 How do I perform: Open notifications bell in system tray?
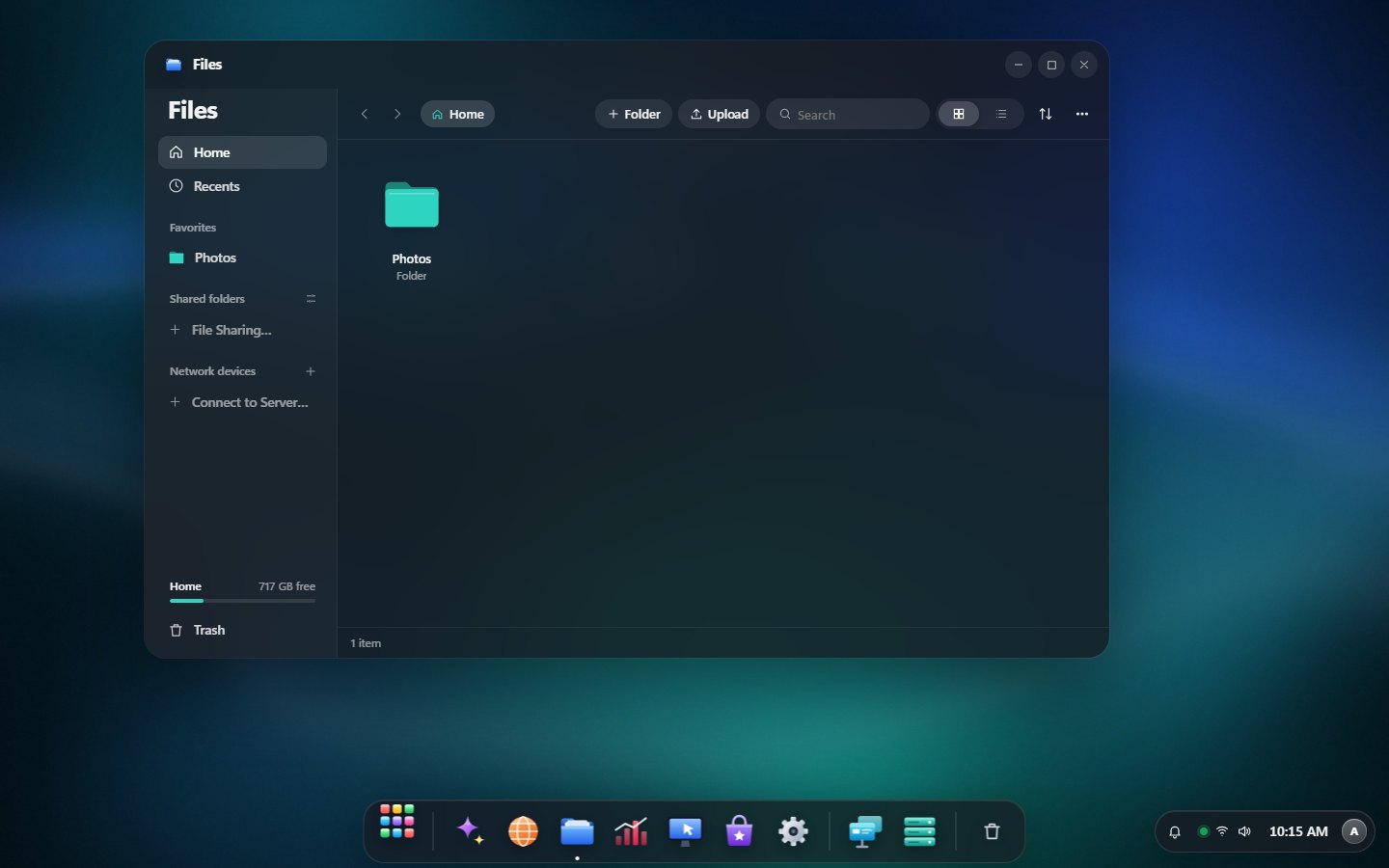(1175, 831)
